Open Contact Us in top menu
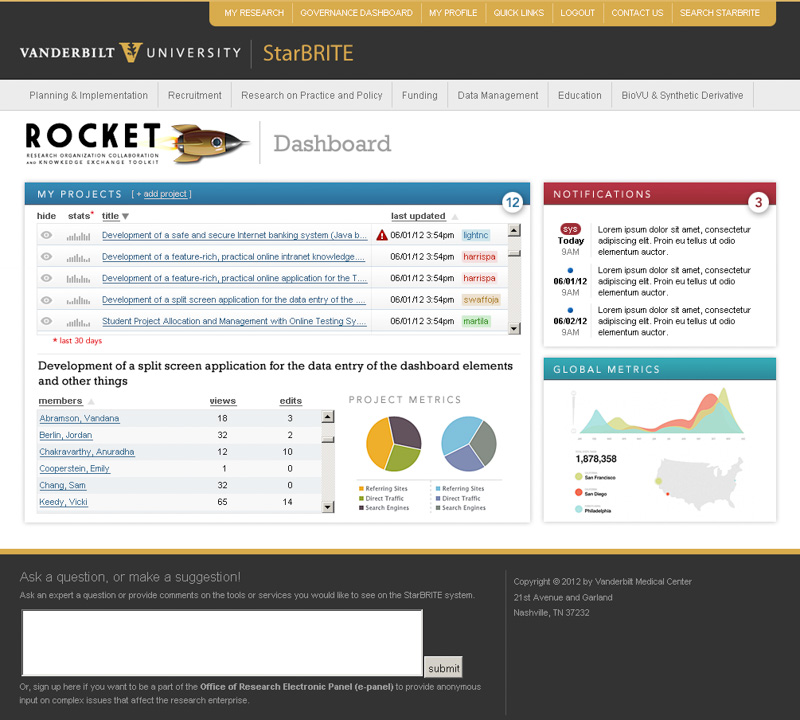800x720 pixels. [x=637, y=13]
